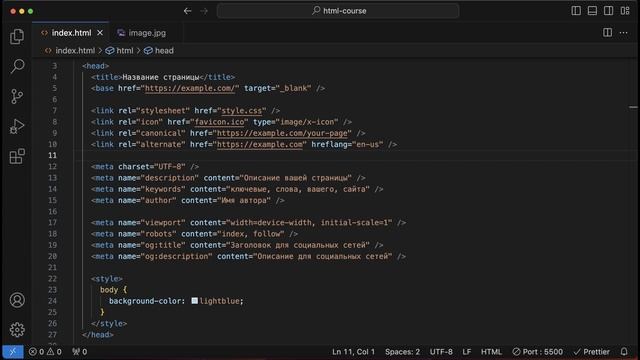The width and height of the screenshot is (640, 360).
Task: Open the Manage gear icon
Action: pyautogui.click(x=17, y=329)
